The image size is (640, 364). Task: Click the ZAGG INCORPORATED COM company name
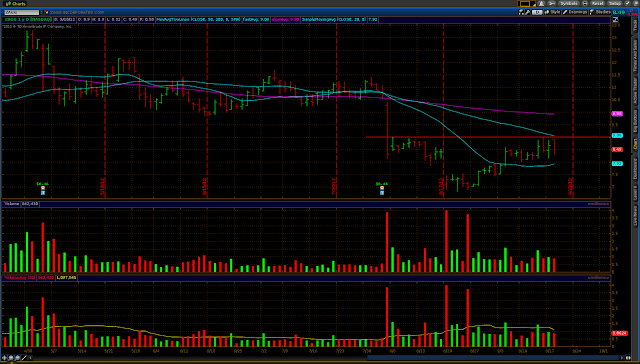pos(77,13)
